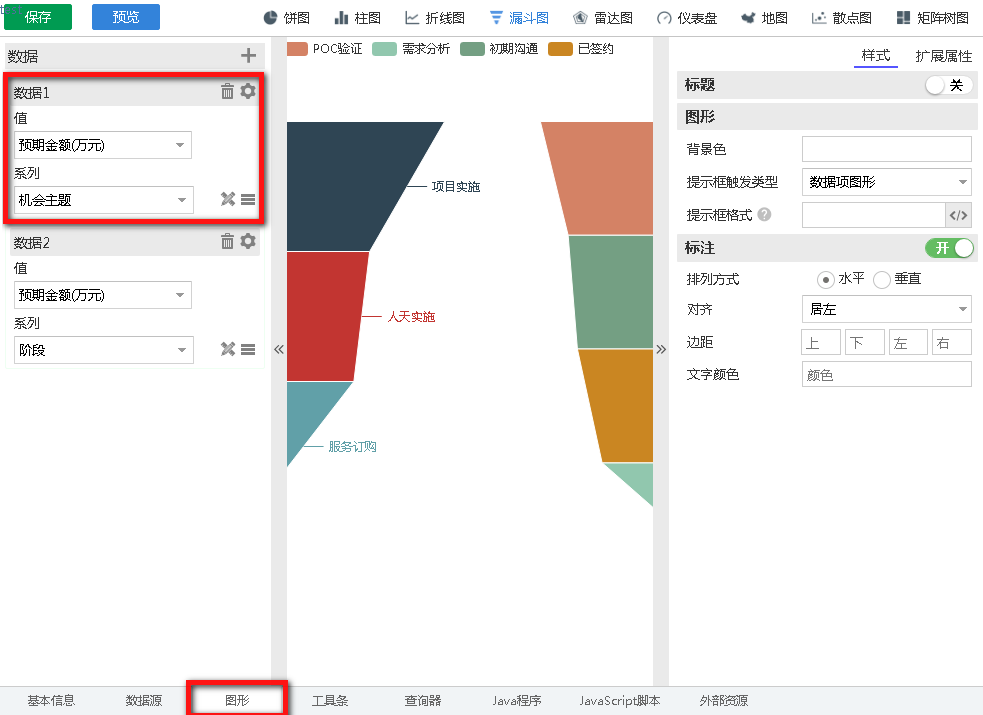Select the 饼图 pie chart type

(286, 18)
